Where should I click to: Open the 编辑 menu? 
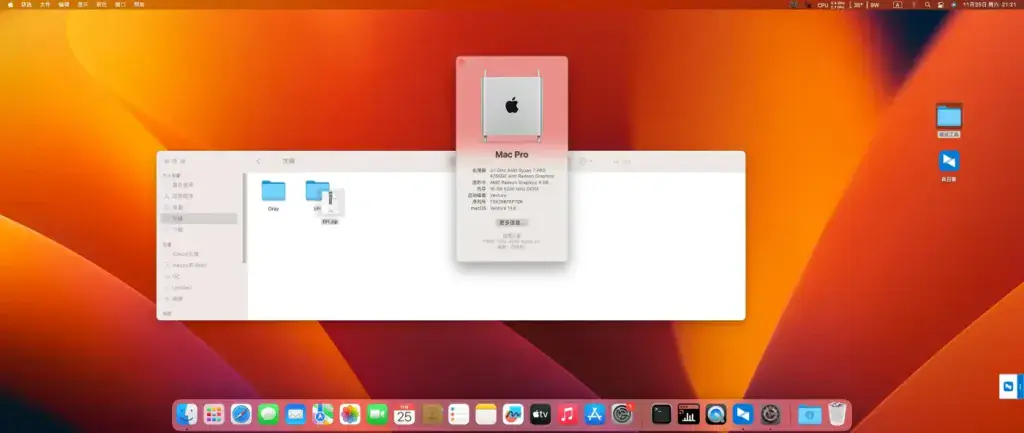point(63,5)
